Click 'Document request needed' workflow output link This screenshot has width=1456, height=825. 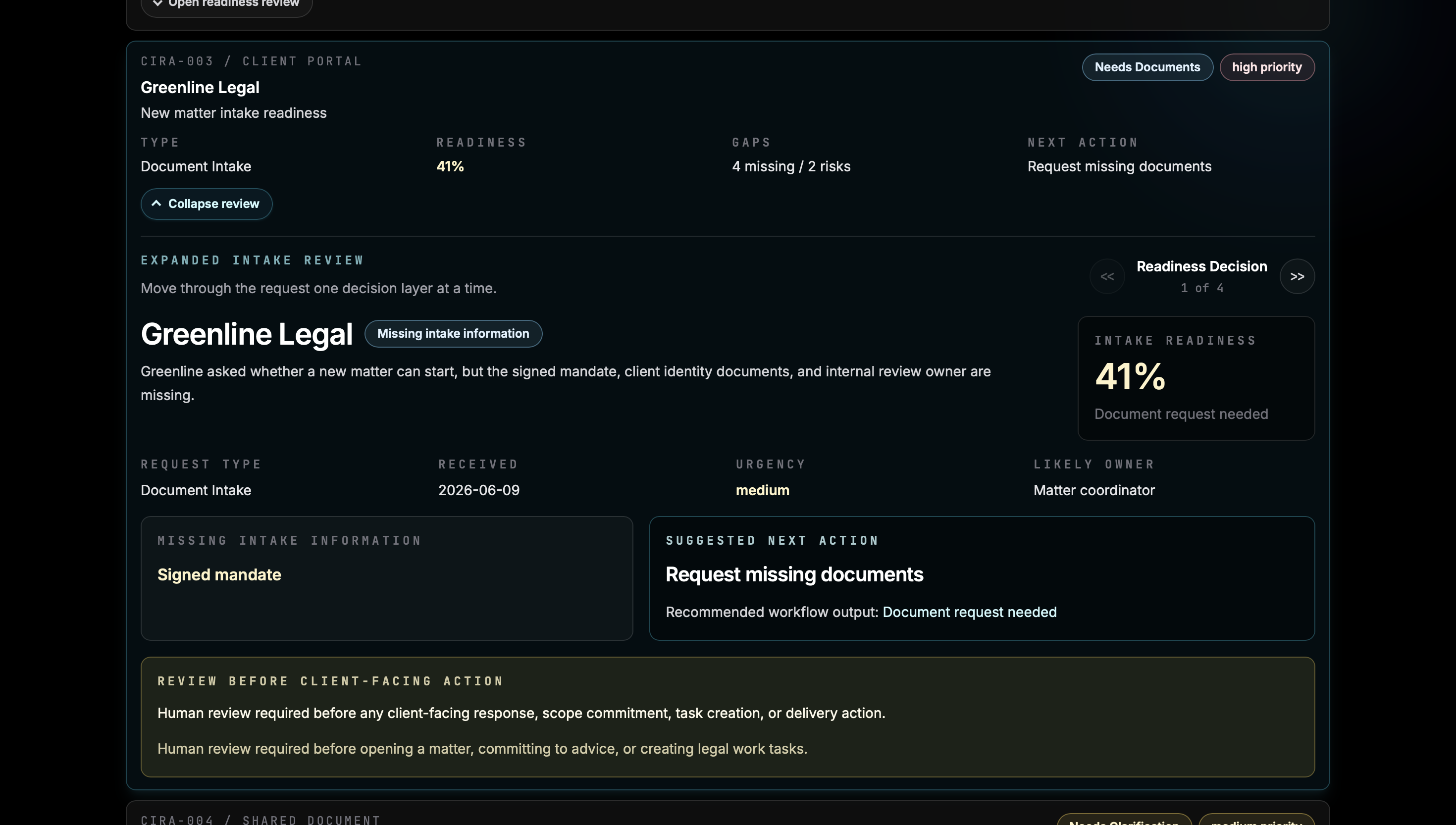969,613
